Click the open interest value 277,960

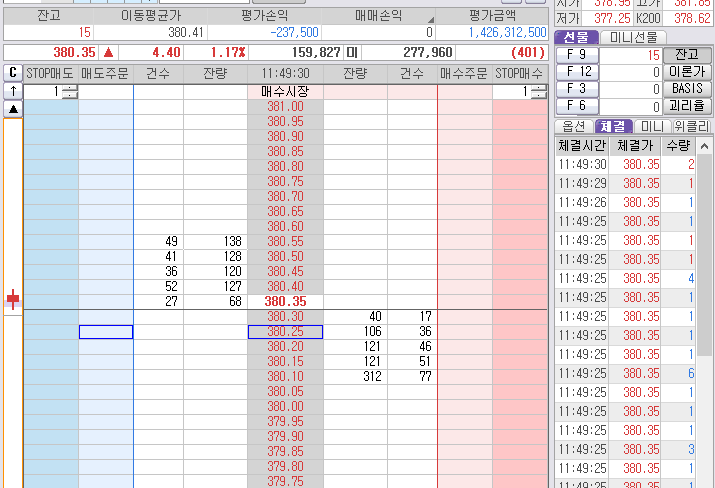point(428,52)
